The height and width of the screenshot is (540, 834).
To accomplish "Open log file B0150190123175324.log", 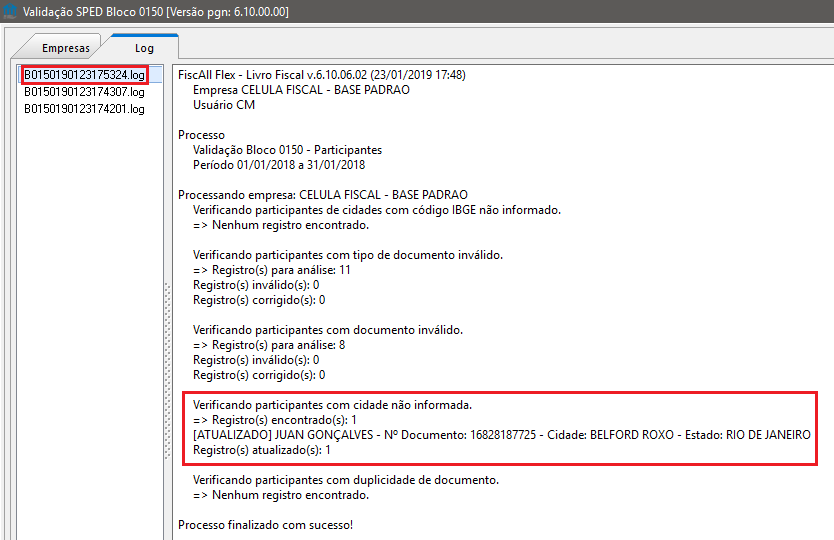I will (x=84, y=75).
